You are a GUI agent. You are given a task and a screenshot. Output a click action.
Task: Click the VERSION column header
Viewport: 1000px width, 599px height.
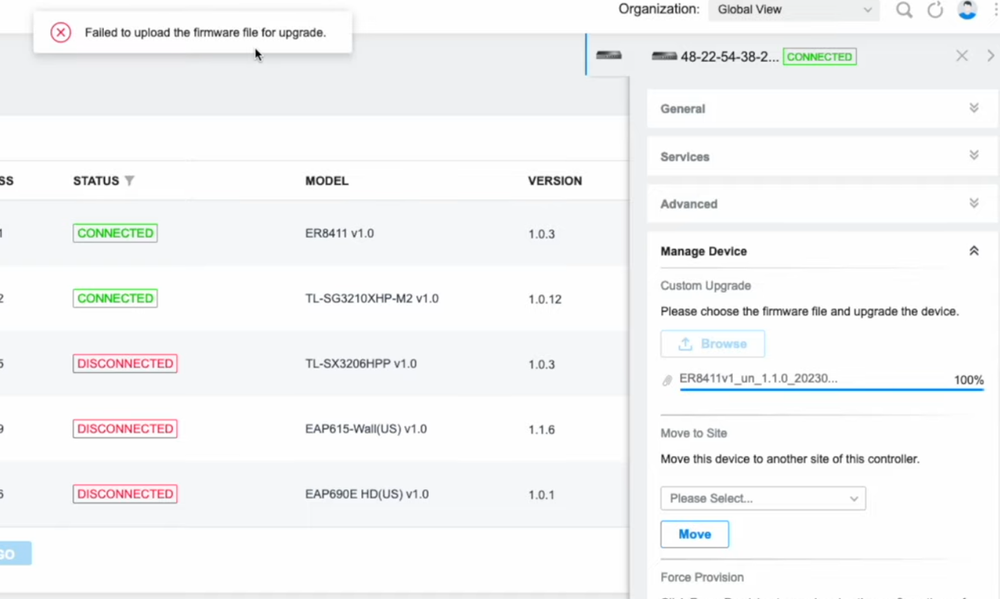point(555,181)
